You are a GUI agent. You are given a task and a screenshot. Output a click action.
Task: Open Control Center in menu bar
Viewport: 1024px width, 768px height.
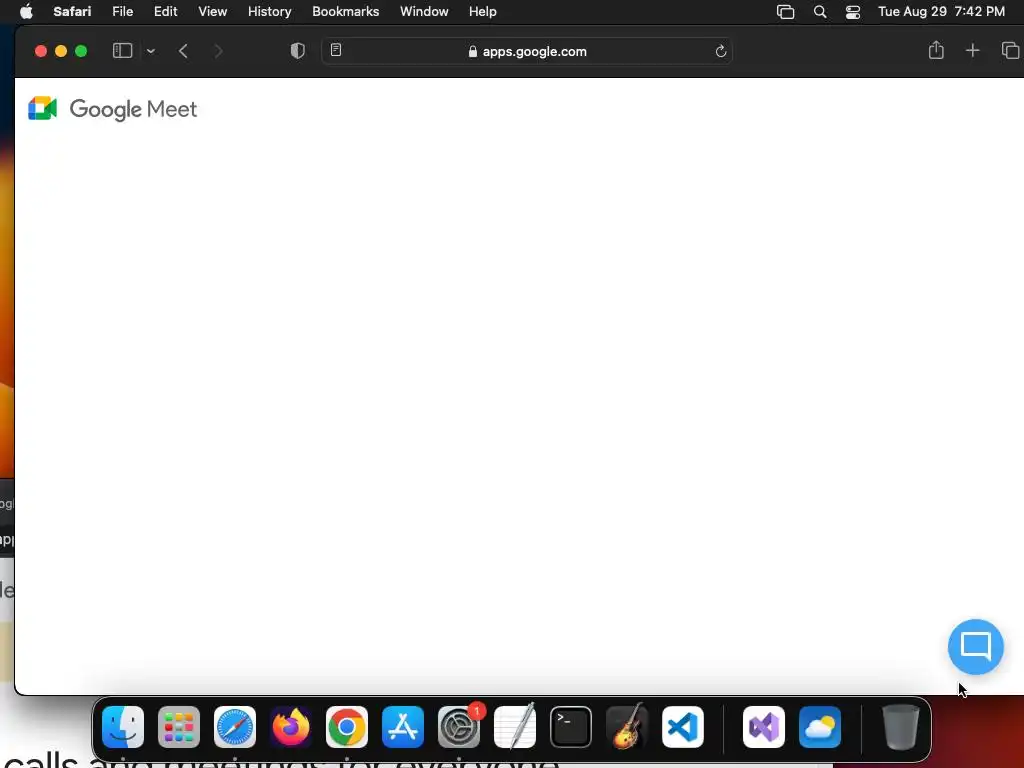[x=852, y=12]
